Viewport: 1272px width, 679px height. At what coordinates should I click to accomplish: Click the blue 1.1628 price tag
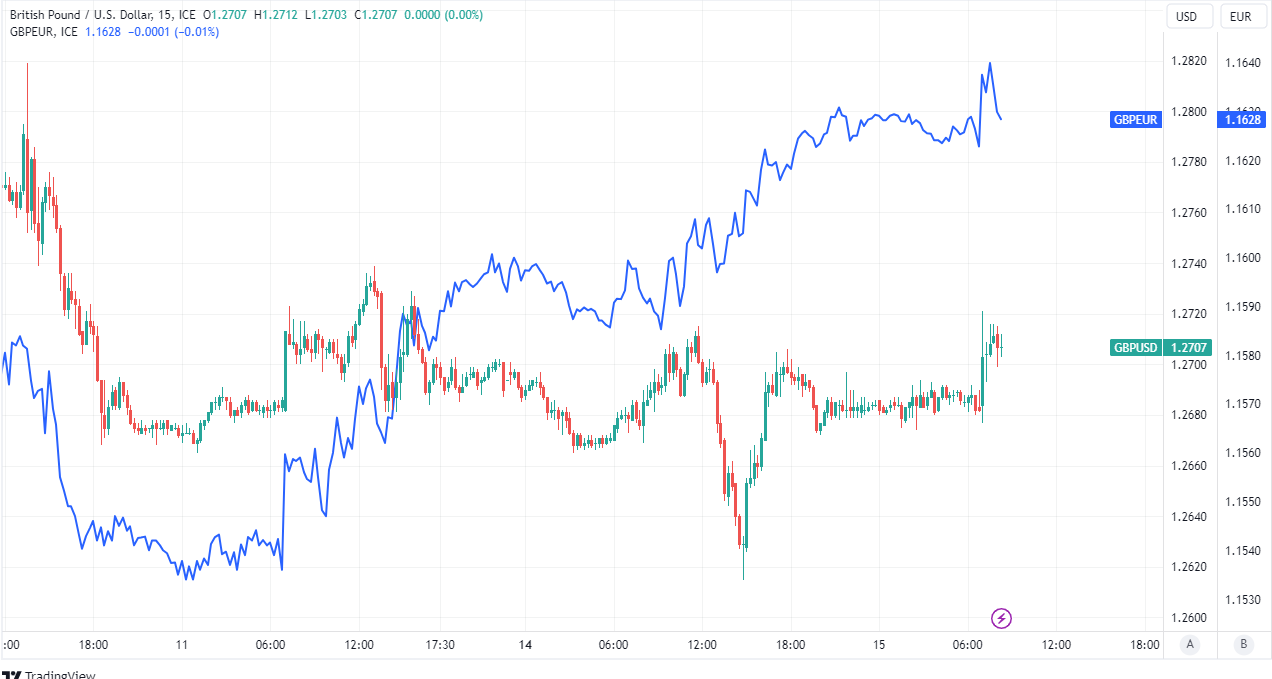1242,120
